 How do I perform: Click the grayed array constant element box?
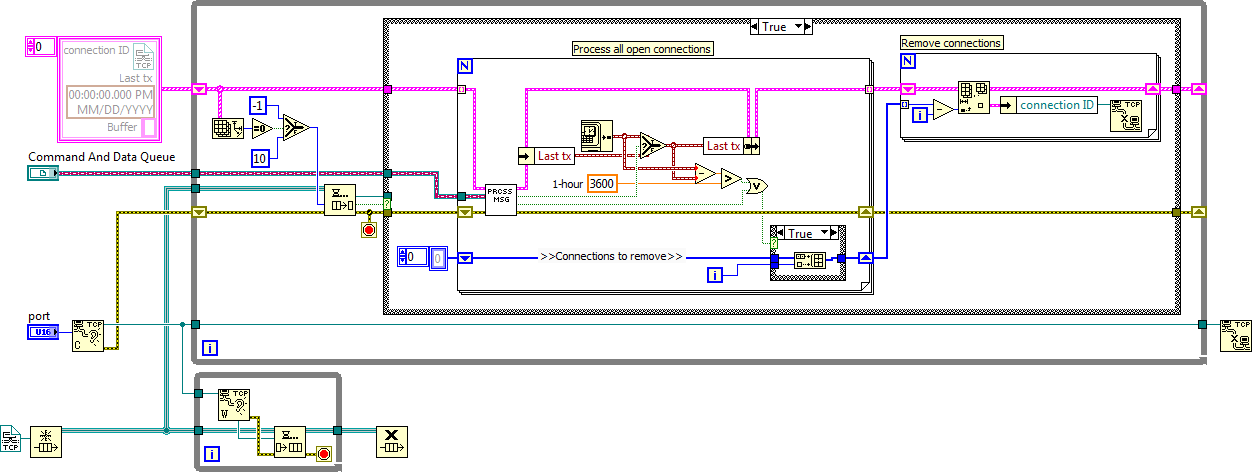438,257
